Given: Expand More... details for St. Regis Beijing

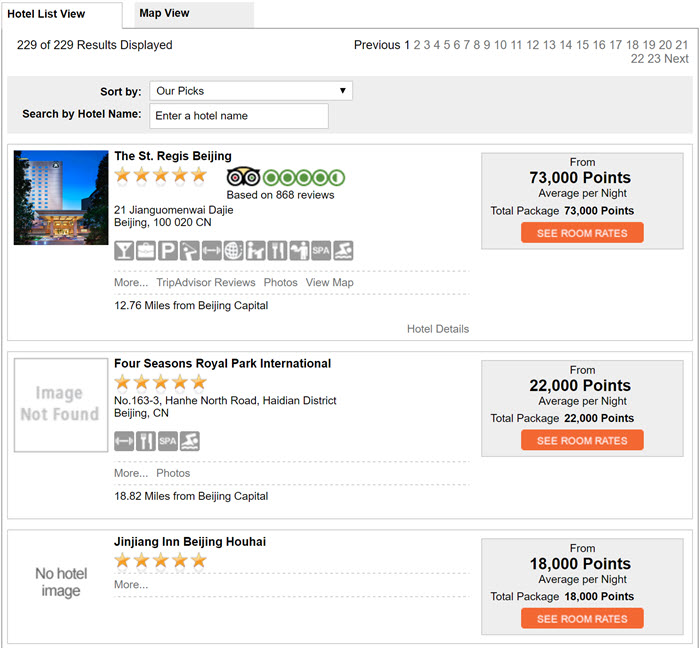Looking at the screenshot, I should click(x=131, y=282).
